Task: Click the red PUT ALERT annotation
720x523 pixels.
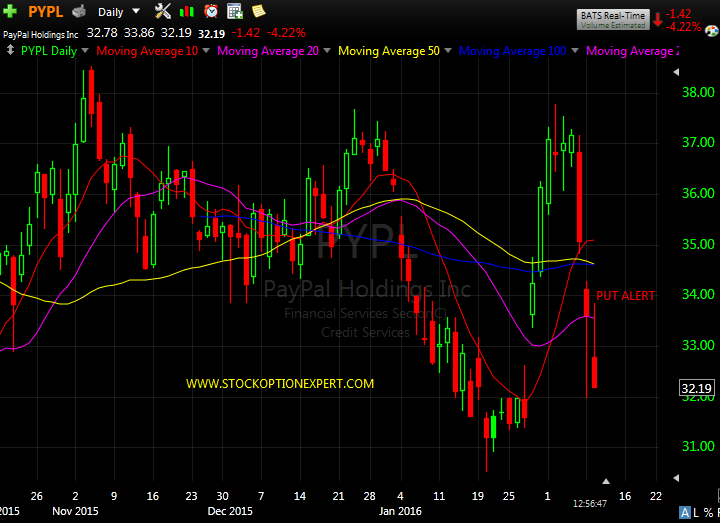Action: coord(625,296)
